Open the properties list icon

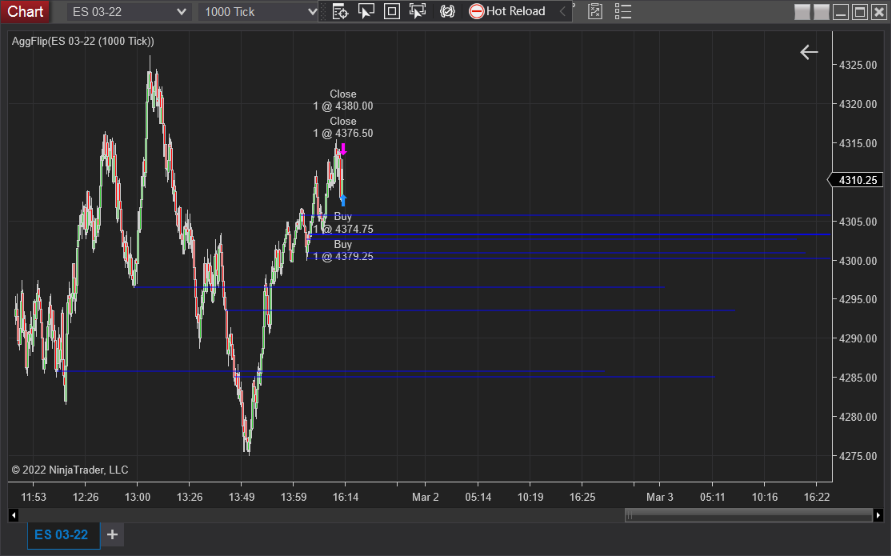(x=623, y=11)
